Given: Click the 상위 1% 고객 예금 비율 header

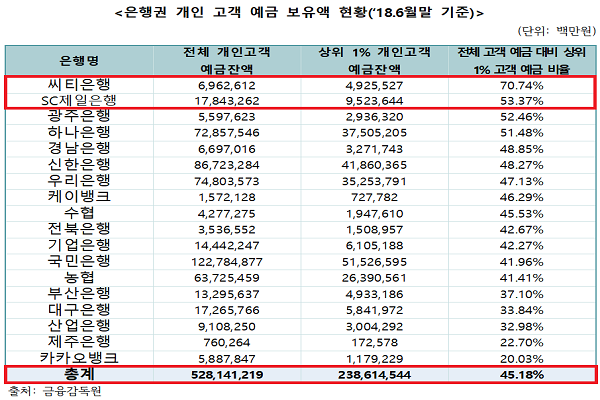Looking at the screenshot, I should coord(522,60).
